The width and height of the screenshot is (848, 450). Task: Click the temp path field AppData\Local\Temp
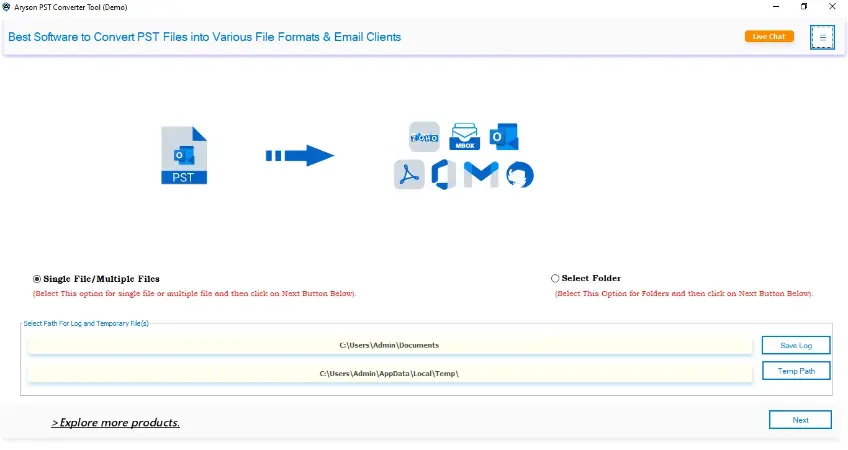(389, 373)
